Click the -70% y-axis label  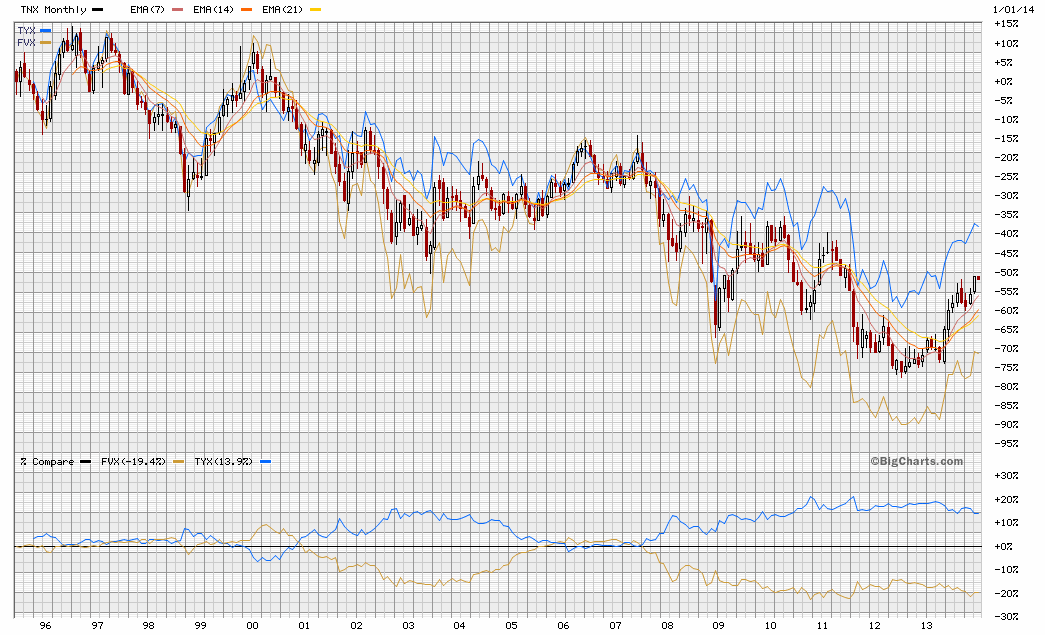pyautogui.click(x=1006, y=348)
